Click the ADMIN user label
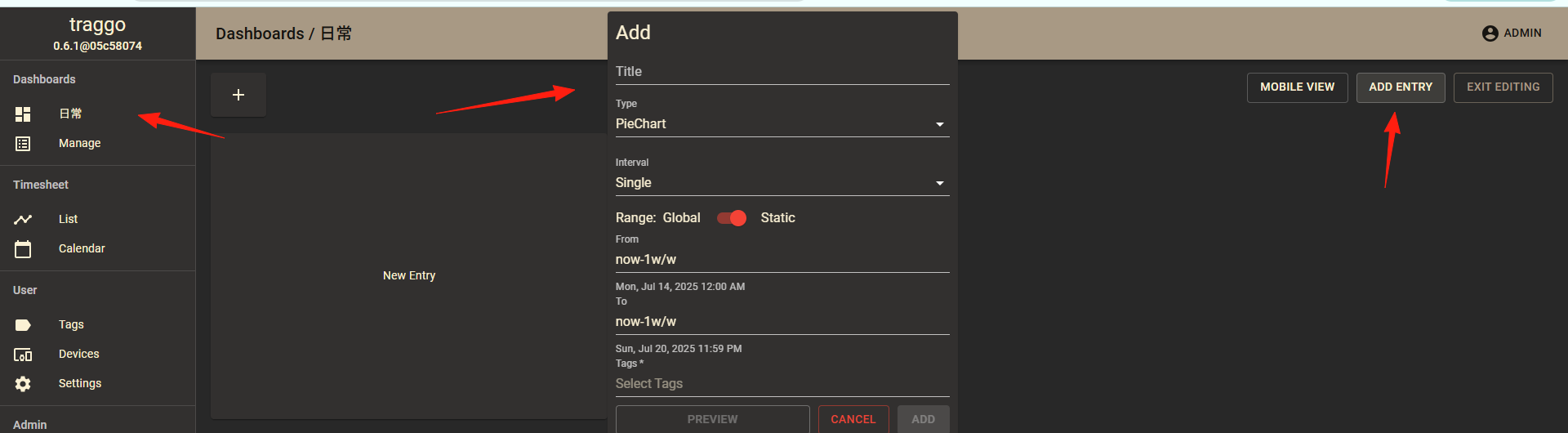This screenshot has height=433, width=1568. [x=1523, y=33]
